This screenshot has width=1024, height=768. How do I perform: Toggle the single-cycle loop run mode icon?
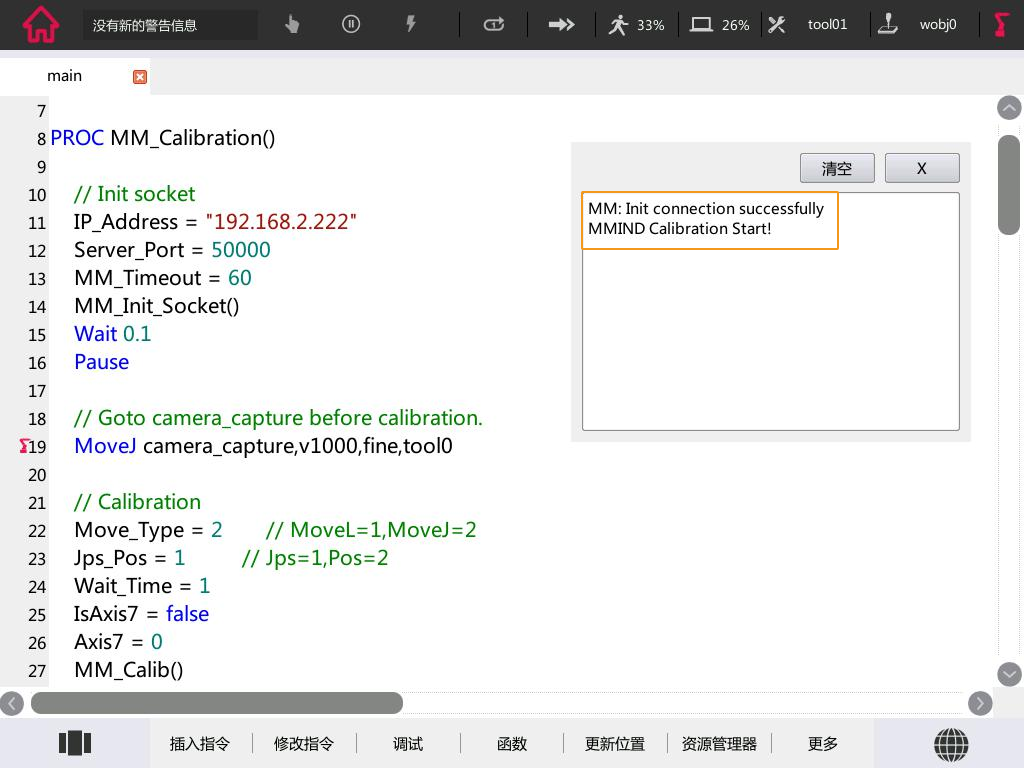tap(493, 24)
